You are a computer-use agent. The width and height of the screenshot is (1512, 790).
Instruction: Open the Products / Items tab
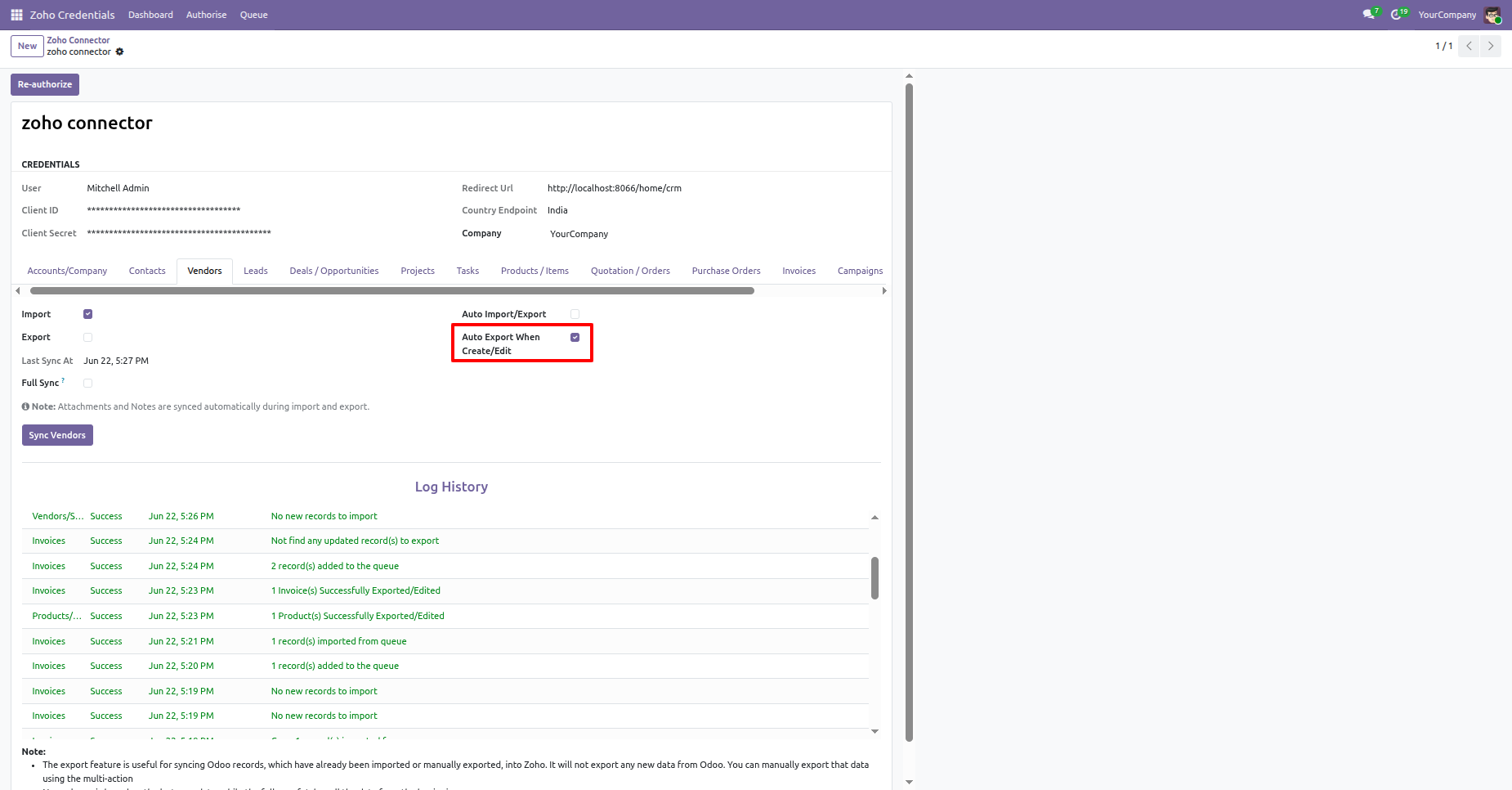pyautogui.click(x=535, y=271)
